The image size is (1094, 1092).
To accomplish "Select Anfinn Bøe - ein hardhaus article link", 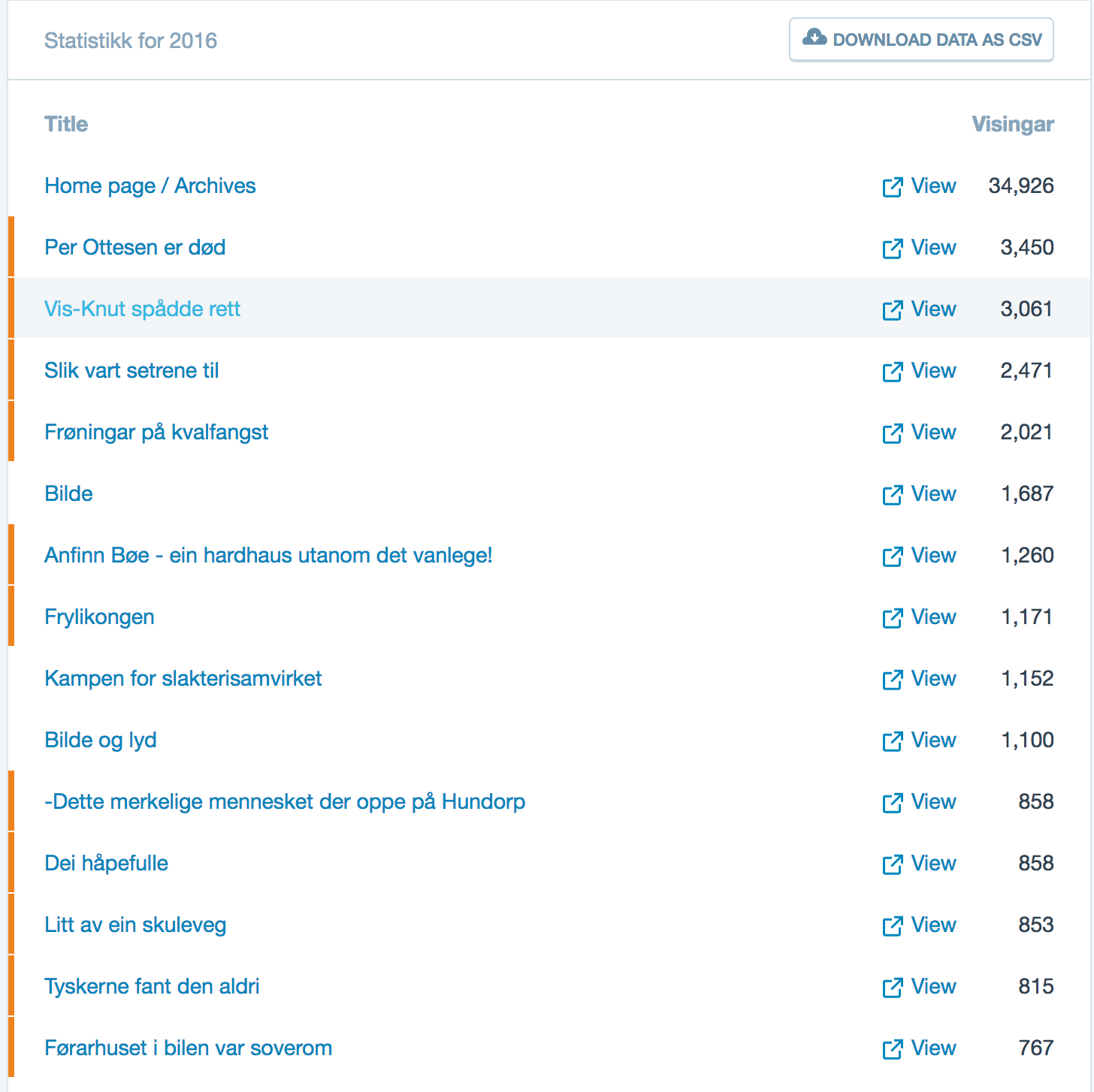I will click(x=268, y=556).
